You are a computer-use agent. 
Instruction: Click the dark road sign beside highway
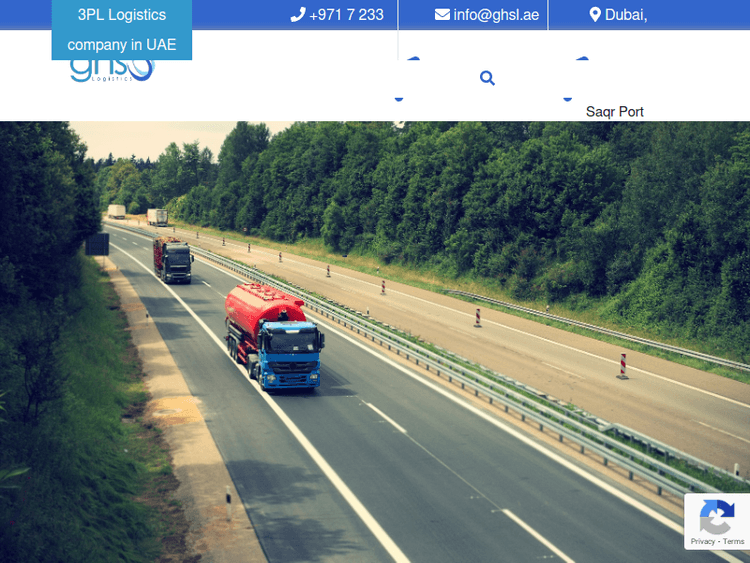coord(97,244)
